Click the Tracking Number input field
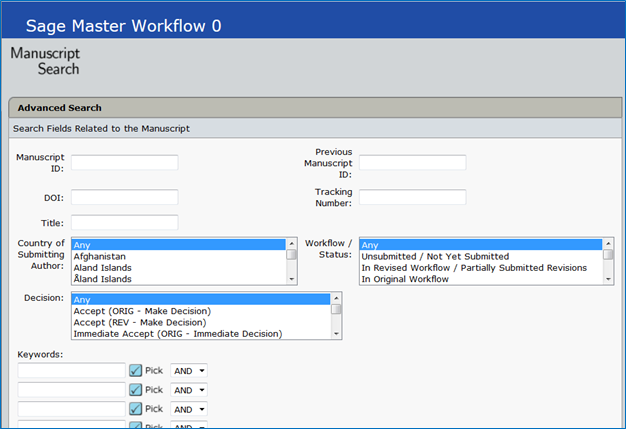The height and width of the screenshot is (429, 626). (412, 197)
